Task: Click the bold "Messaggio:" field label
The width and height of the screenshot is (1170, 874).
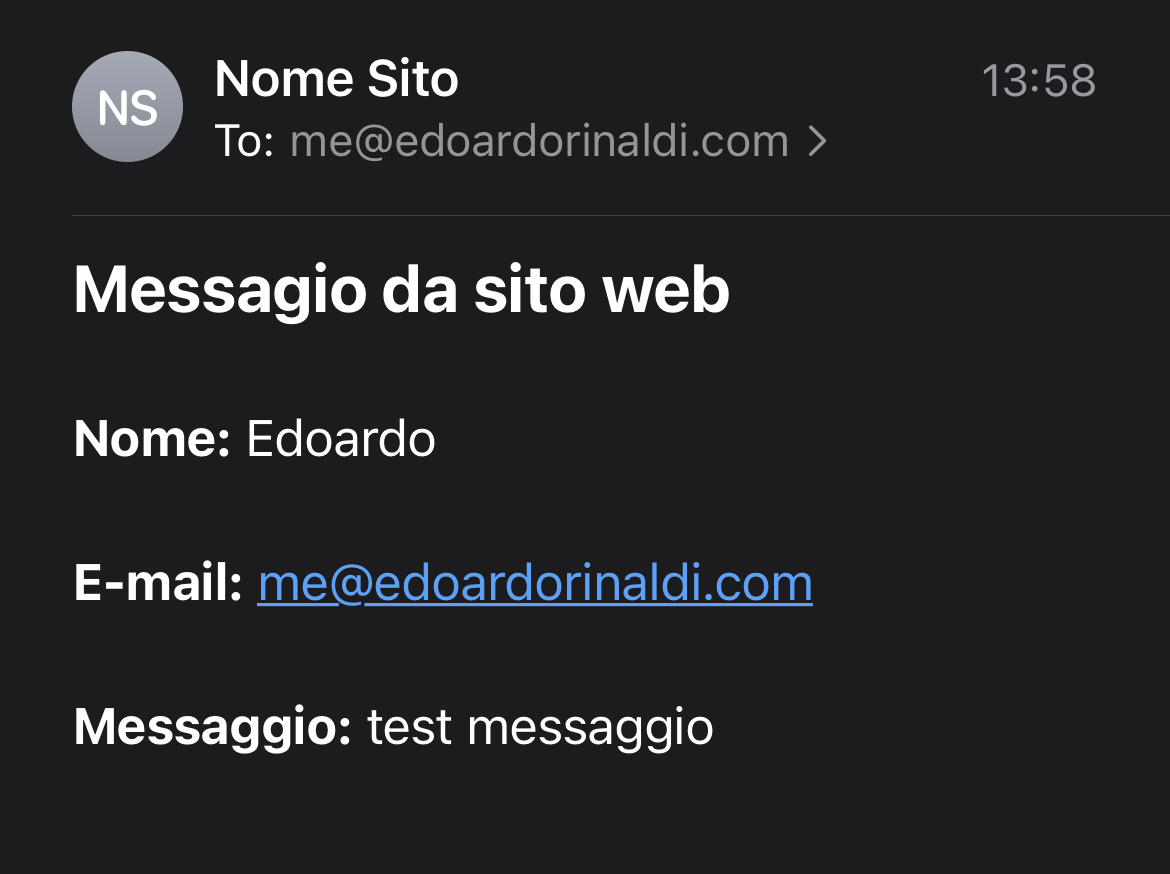Action: (212, 727)
